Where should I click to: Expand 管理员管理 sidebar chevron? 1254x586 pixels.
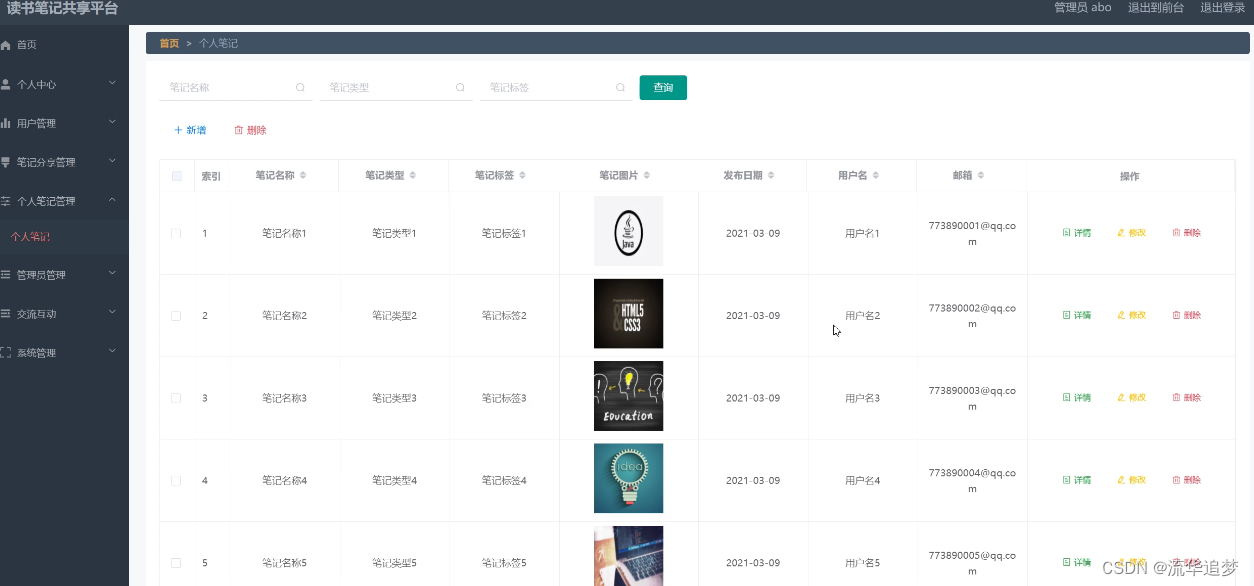(x=112, y=274)
